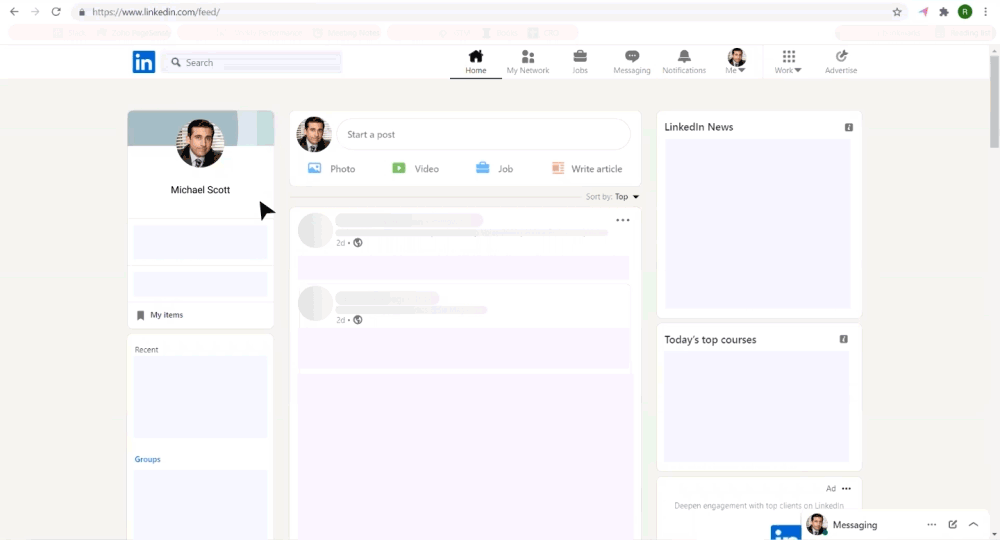Image resolution: width=1000 pixels, height=540 pixels.
Task: Post a Job
Action: coord(494,168)
